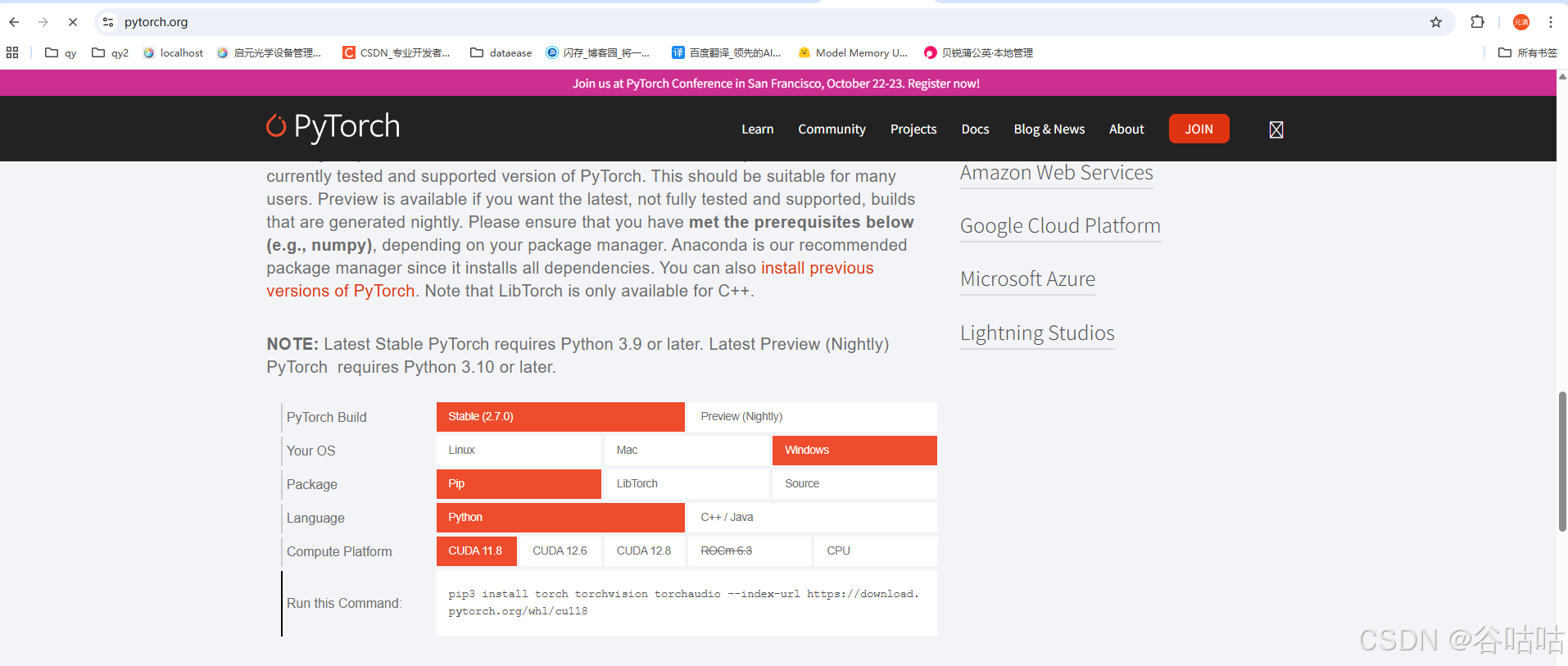Open the Projects menu

(913, 129)
